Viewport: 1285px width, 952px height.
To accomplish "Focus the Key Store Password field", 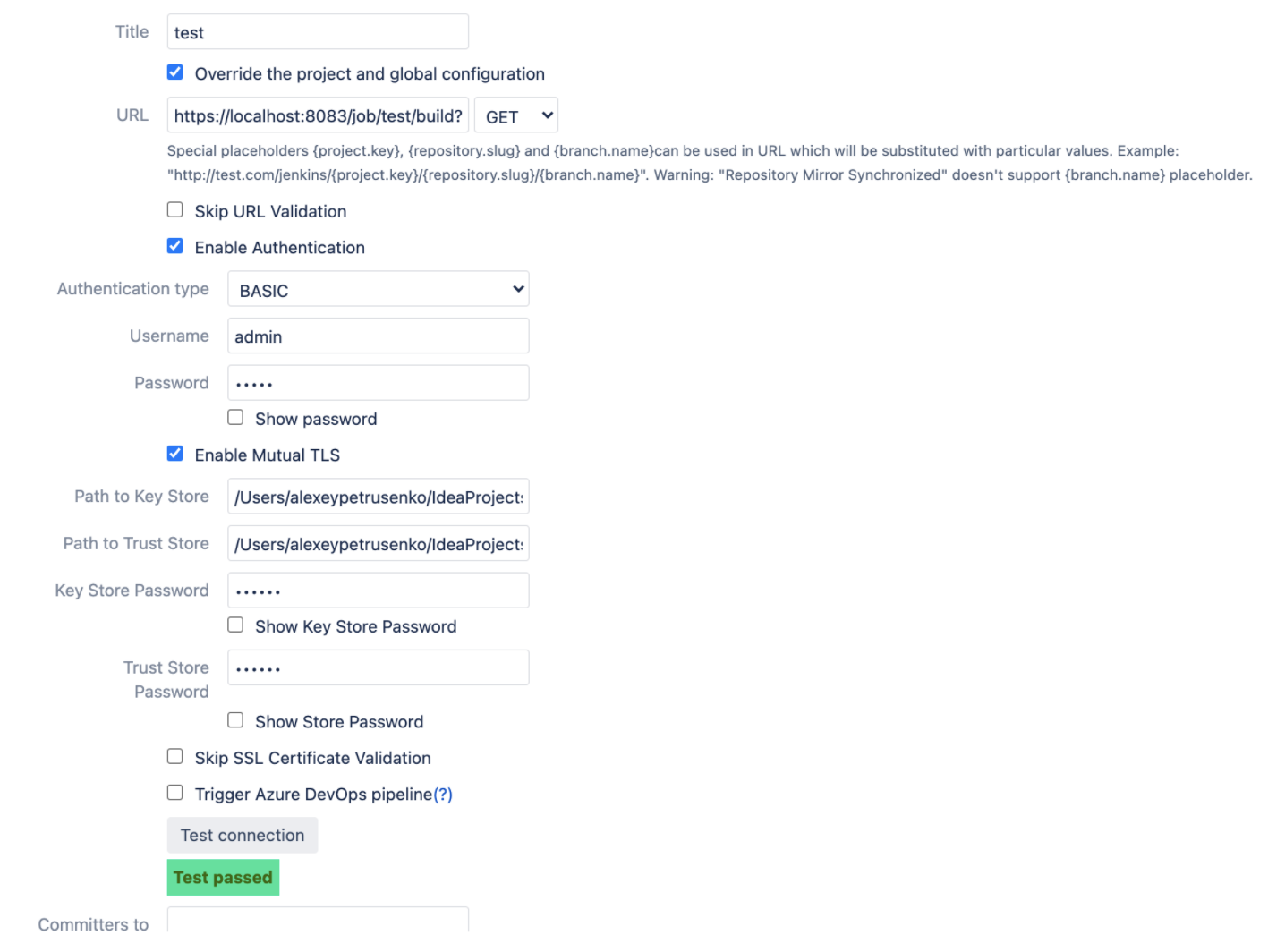I will 378,591.
